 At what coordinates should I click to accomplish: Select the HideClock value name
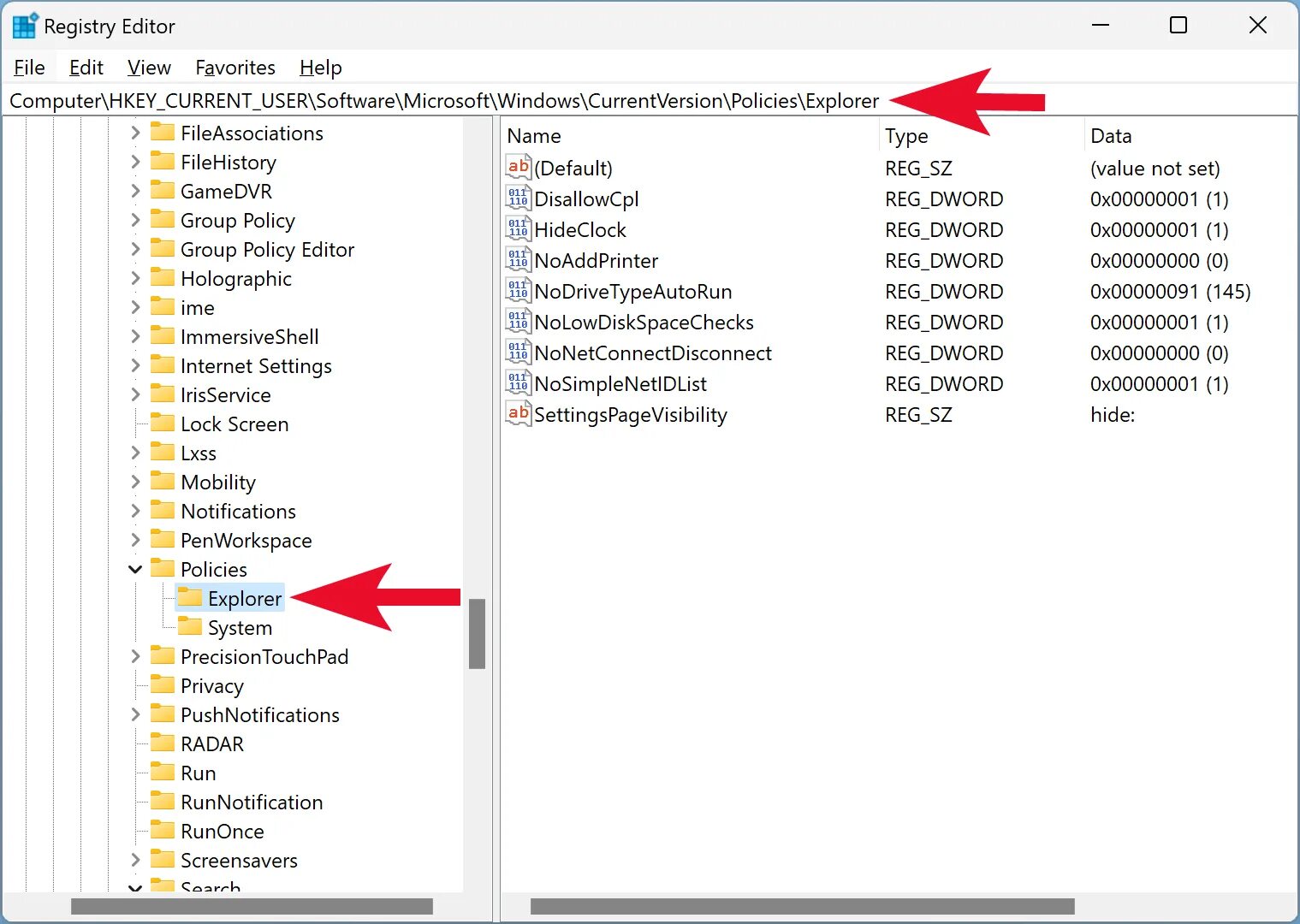[580, 229]
